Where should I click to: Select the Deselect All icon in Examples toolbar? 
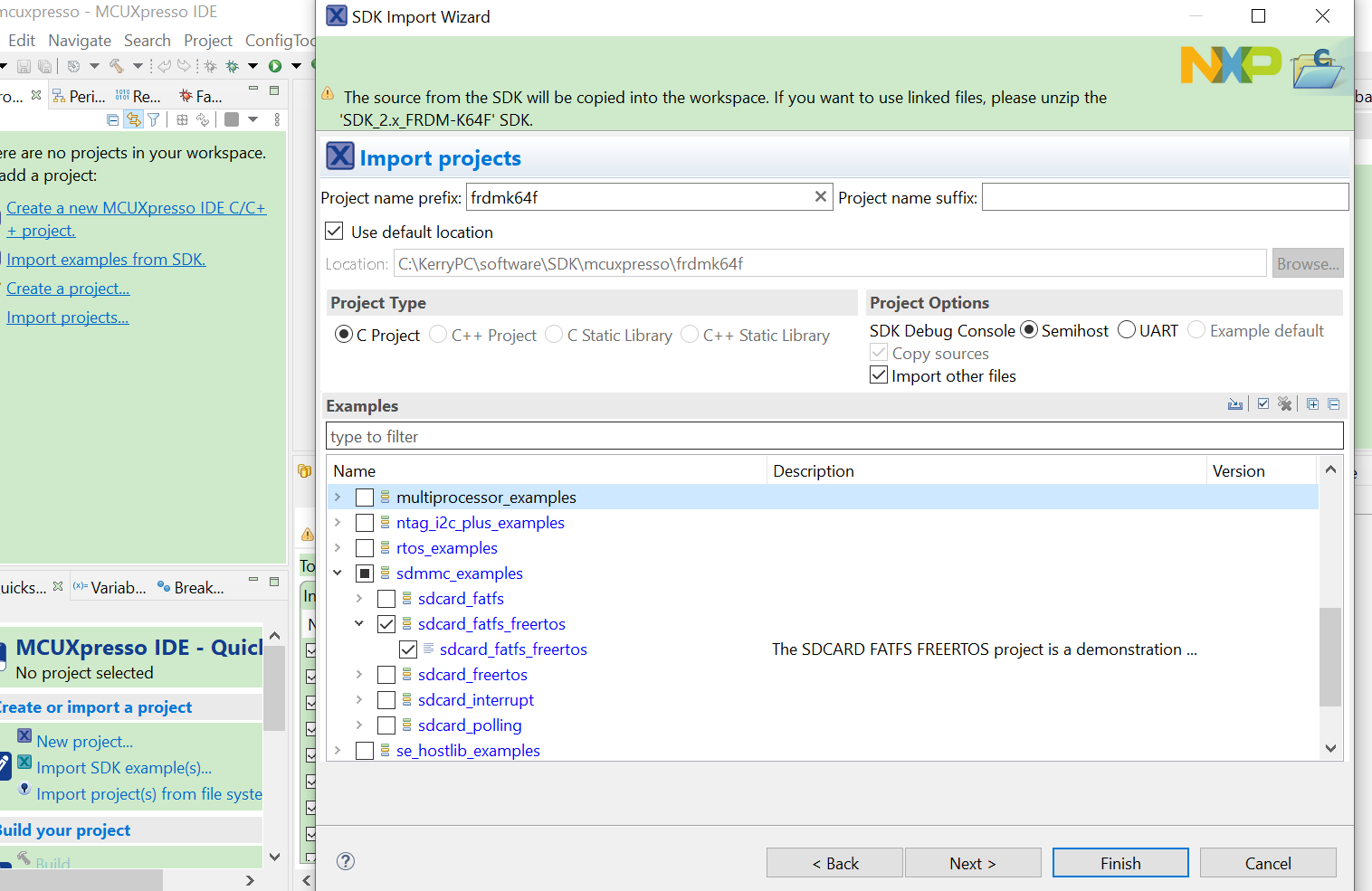tap(1285, 403)
